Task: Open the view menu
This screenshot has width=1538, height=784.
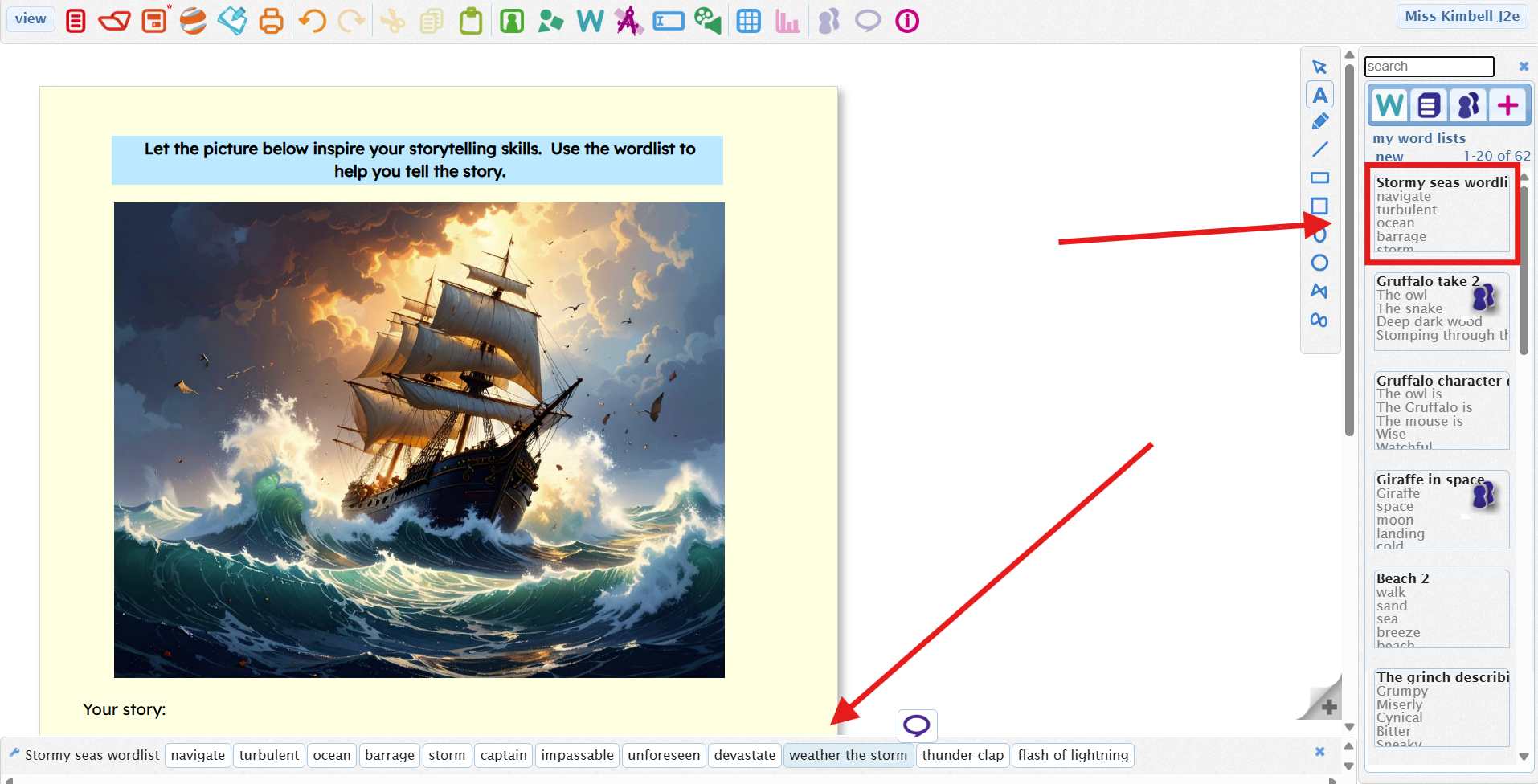Action: point(31,18)
